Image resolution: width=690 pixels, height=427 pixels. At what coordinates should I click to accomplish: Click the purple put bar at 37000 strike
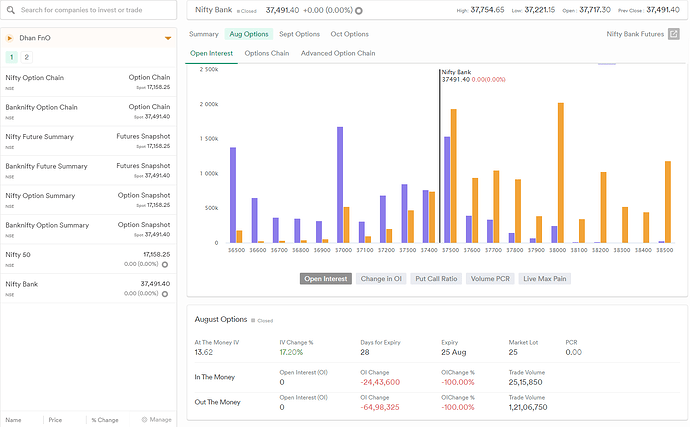[x=340, y=185]
